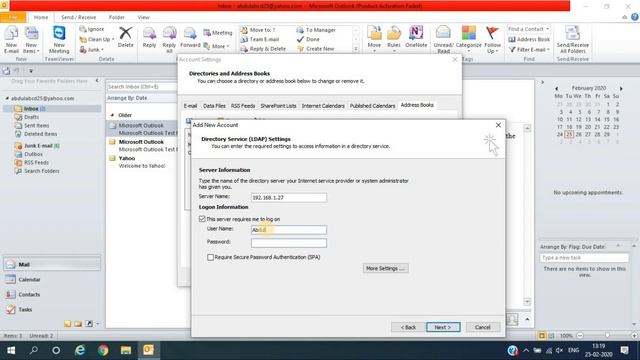Open Google Chrome on the taskbar

click(x=103, y=350)
